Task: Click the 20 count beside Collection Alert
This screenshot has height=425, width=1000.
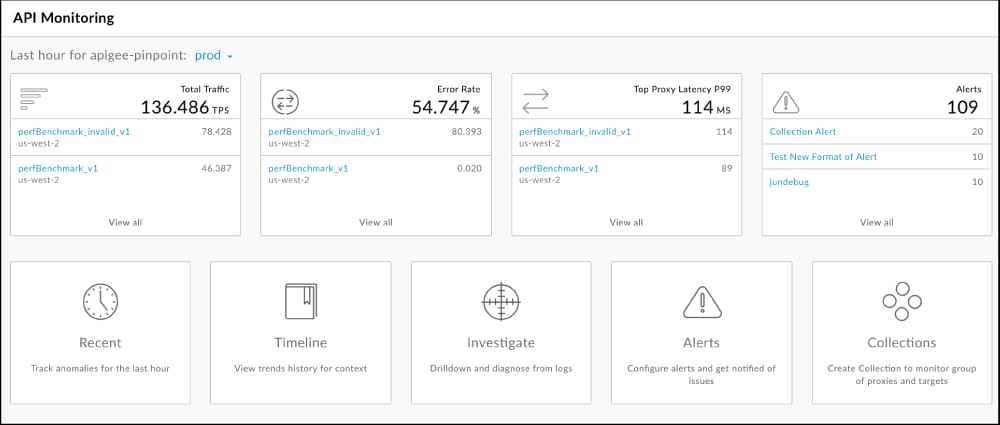Action: tap(976, 132)
